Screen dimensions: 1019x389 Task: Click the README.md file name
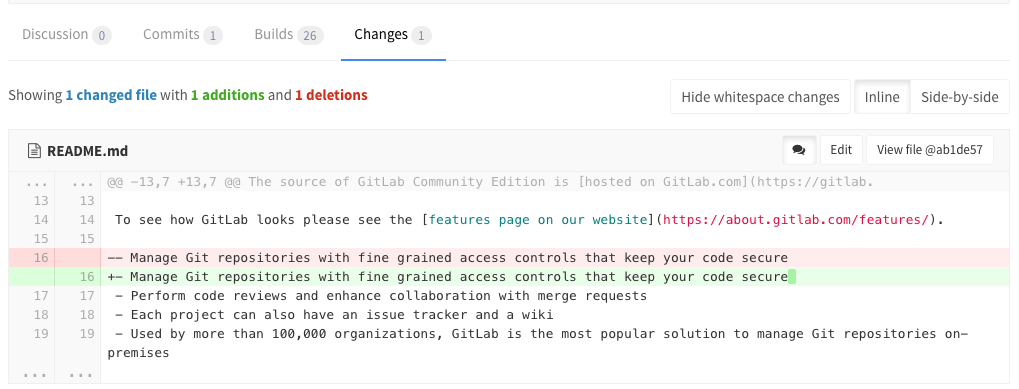[x=87, y=151]
